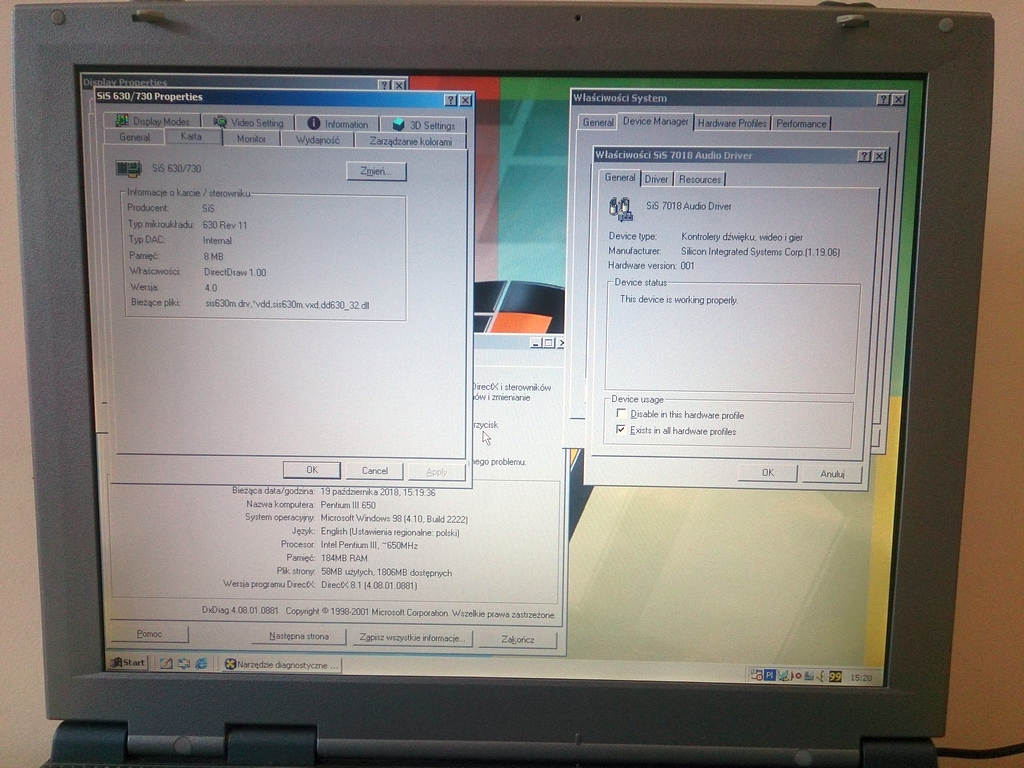Switch to the Wydajność tab

click(x=317, y=140)
